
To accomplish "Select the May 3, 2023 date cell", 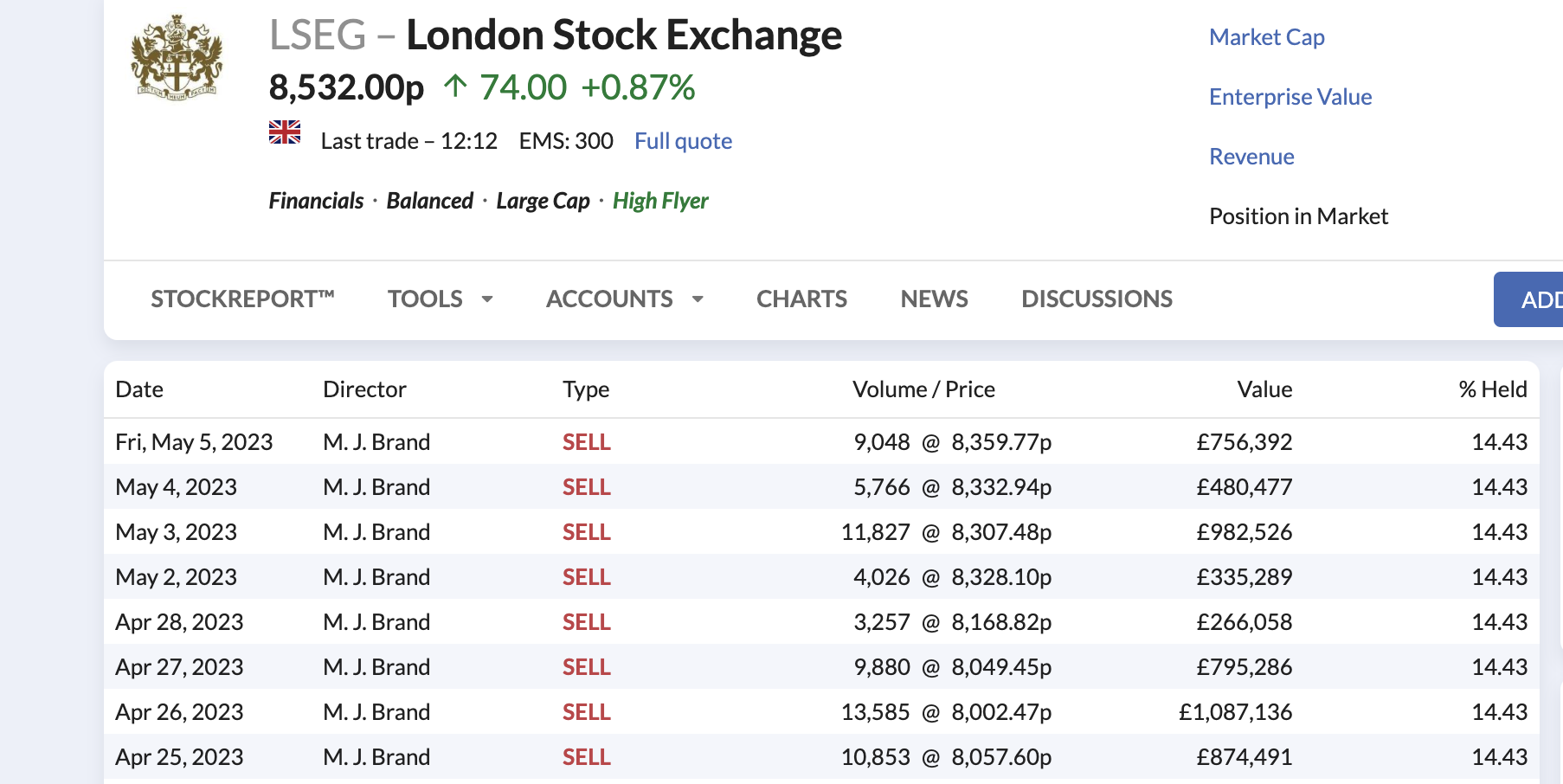I will (x=176, y=532).
